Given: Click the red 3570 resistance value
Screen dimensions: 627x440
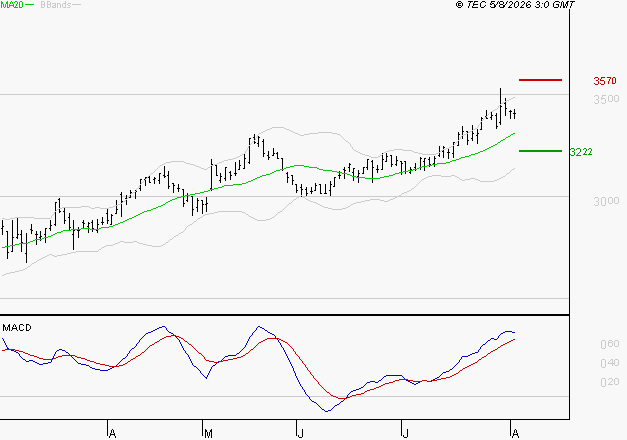Looking at the screenshot, I should pos(605,81).
